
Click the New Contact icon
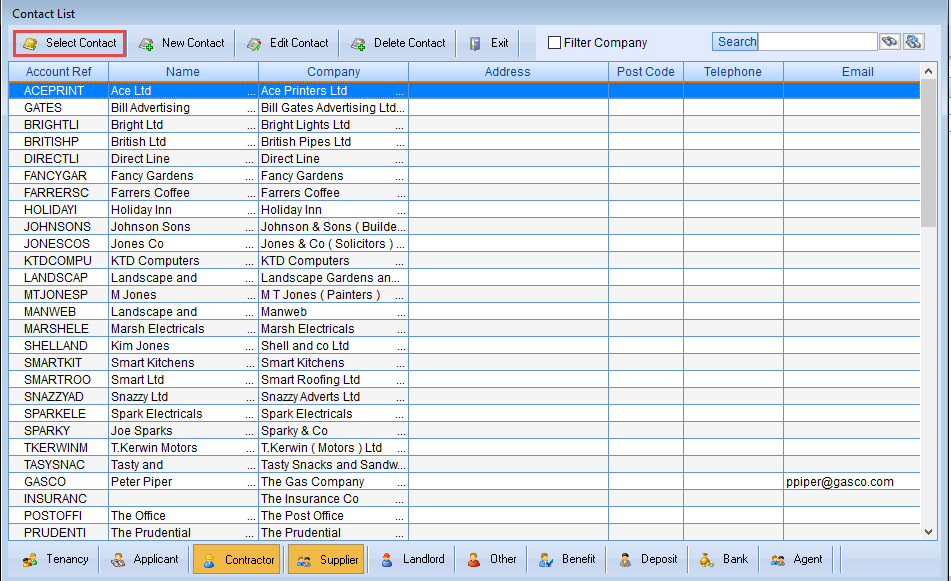146,44
